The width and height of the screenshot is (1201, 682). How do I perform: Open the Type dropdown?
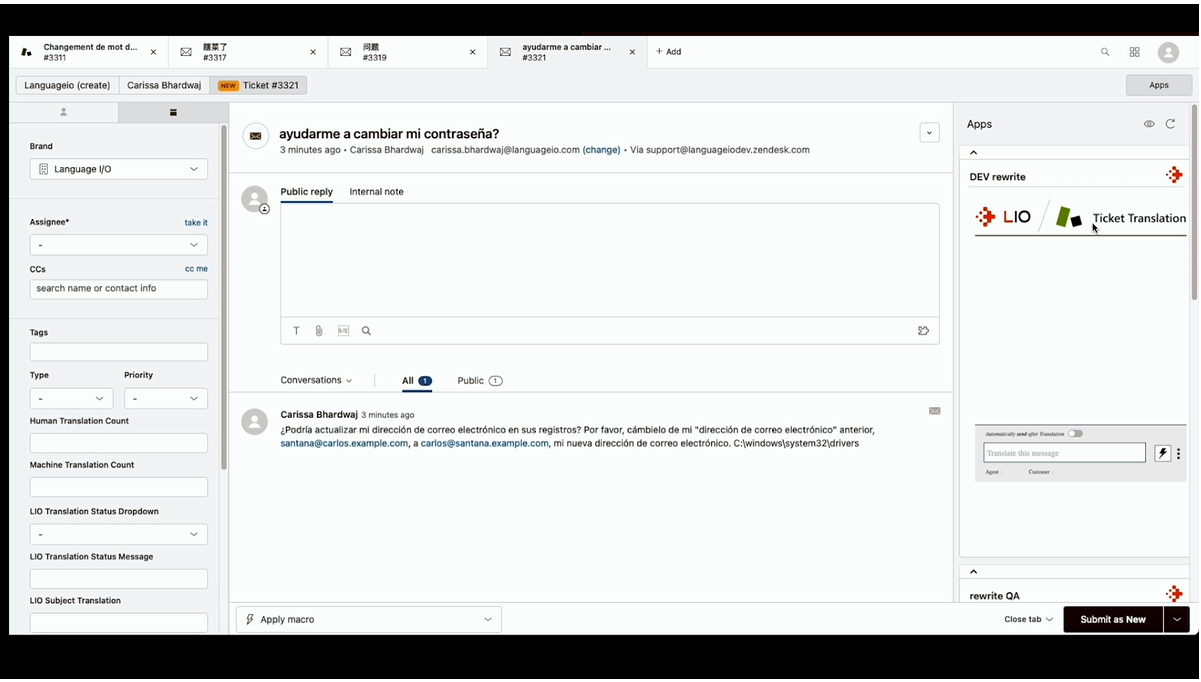pyautogui.click(x=71, y=398)
